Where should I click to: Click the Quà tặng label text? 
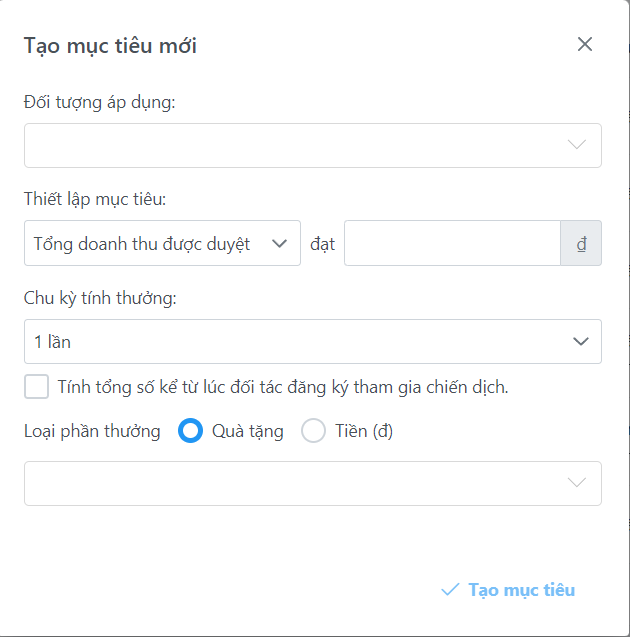pyautogui.click(x=248, y=431)
